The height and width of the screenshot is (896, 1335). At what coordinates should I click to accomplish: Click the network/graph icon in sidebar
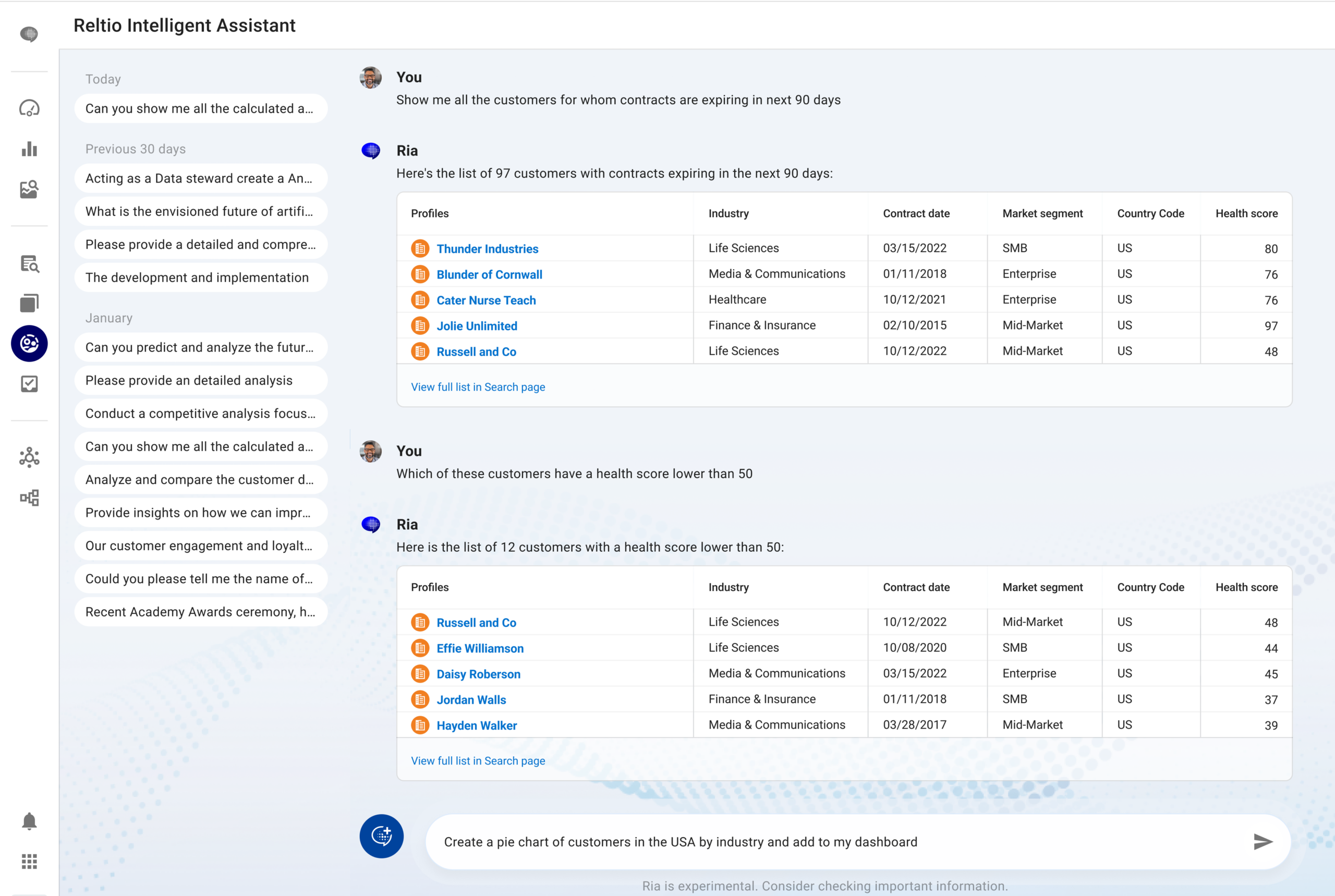(x=29, y=458)
